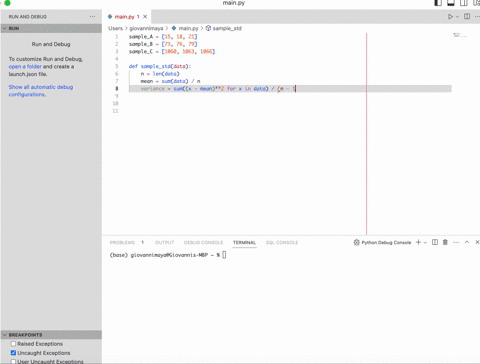This screenshot has height=364, width=480.
Task: Click in the terminal prompt input
Action: 224,255
